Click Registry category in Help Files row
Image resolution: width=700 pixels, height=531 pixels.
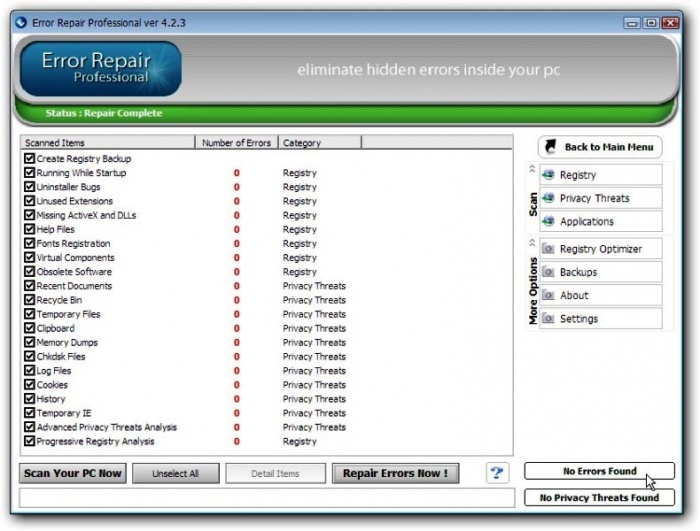coord(300,229)
